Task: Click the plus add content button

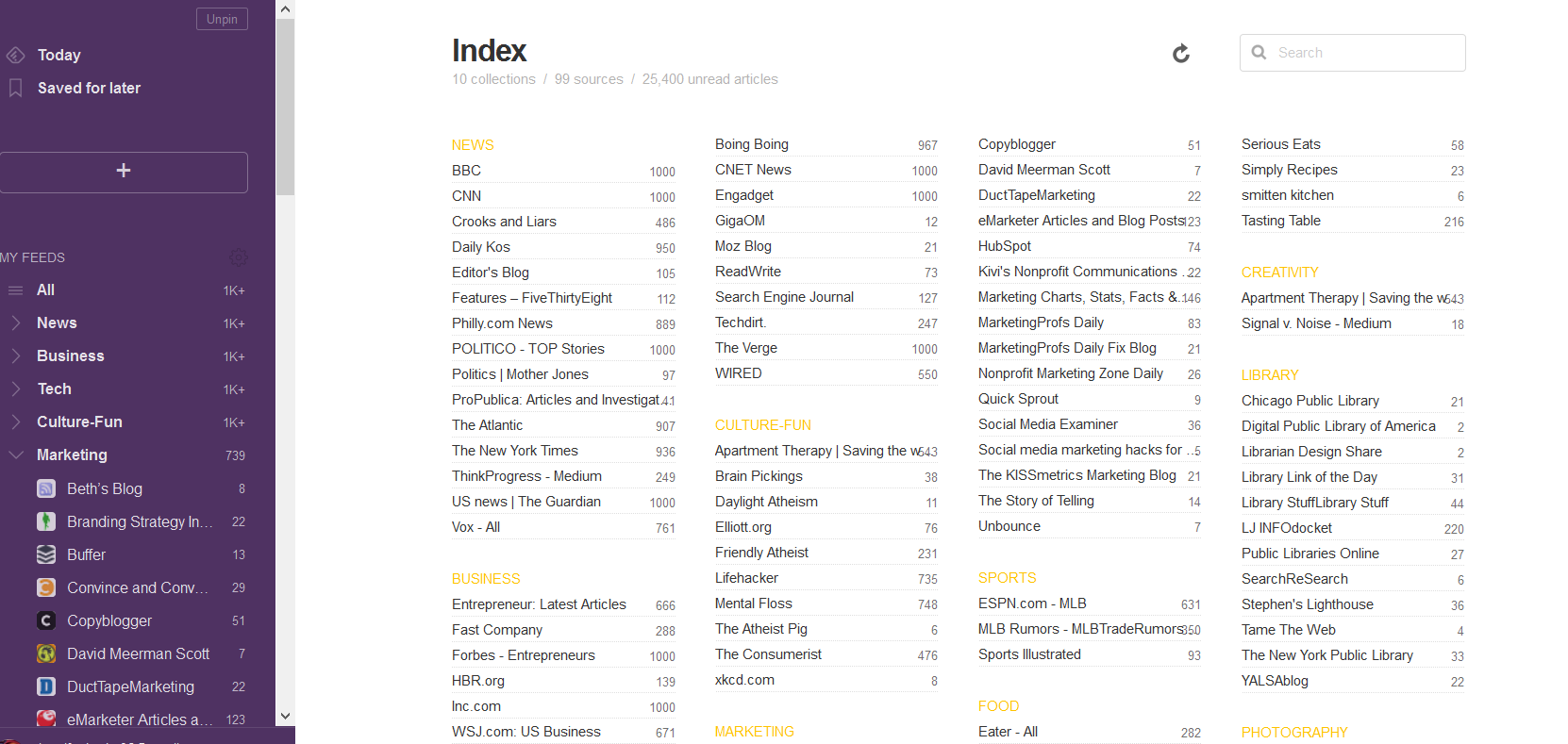Action: [124, 172]
